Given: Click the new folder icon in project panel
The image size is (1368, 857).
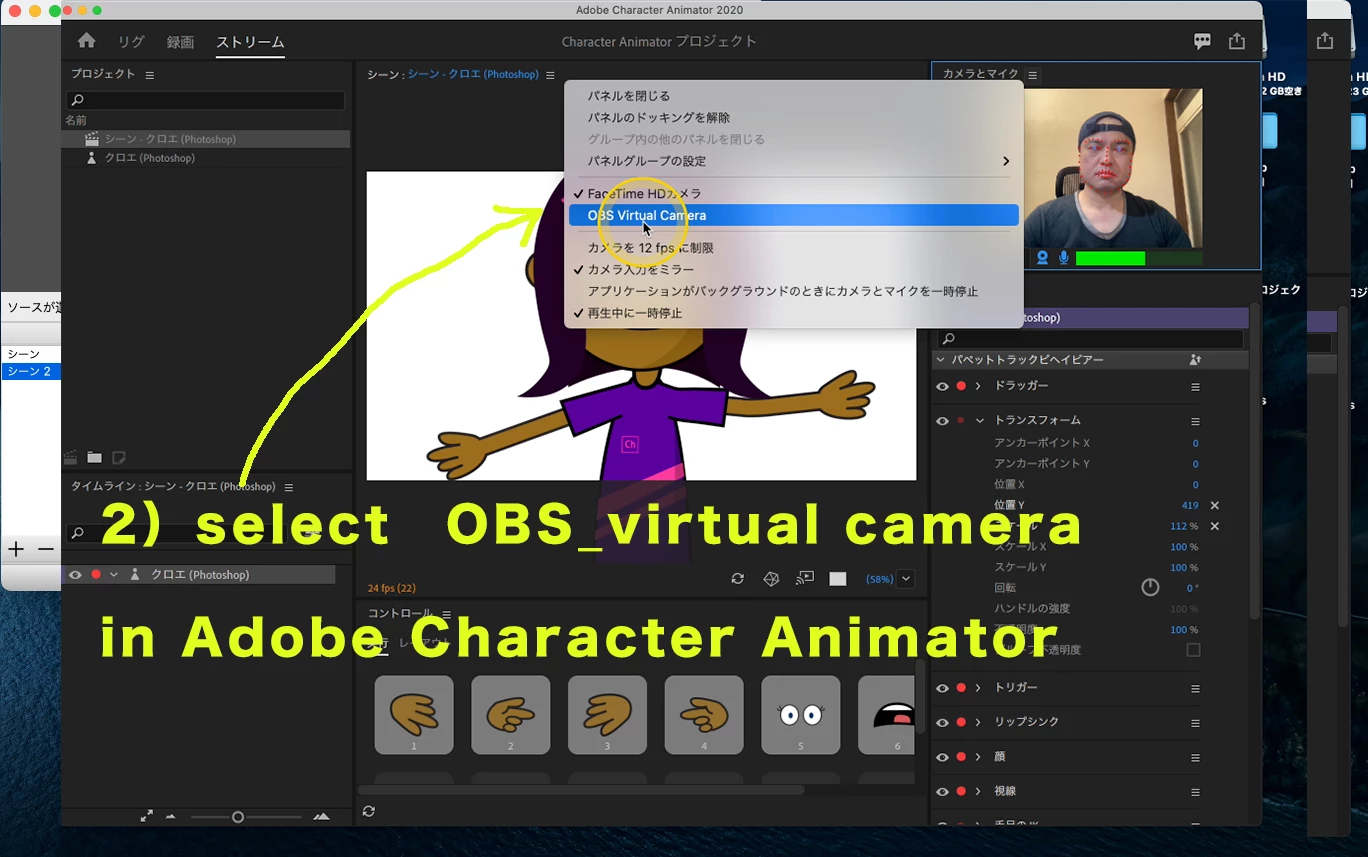Looking at the screenshot, I should (x=94, y=457).
